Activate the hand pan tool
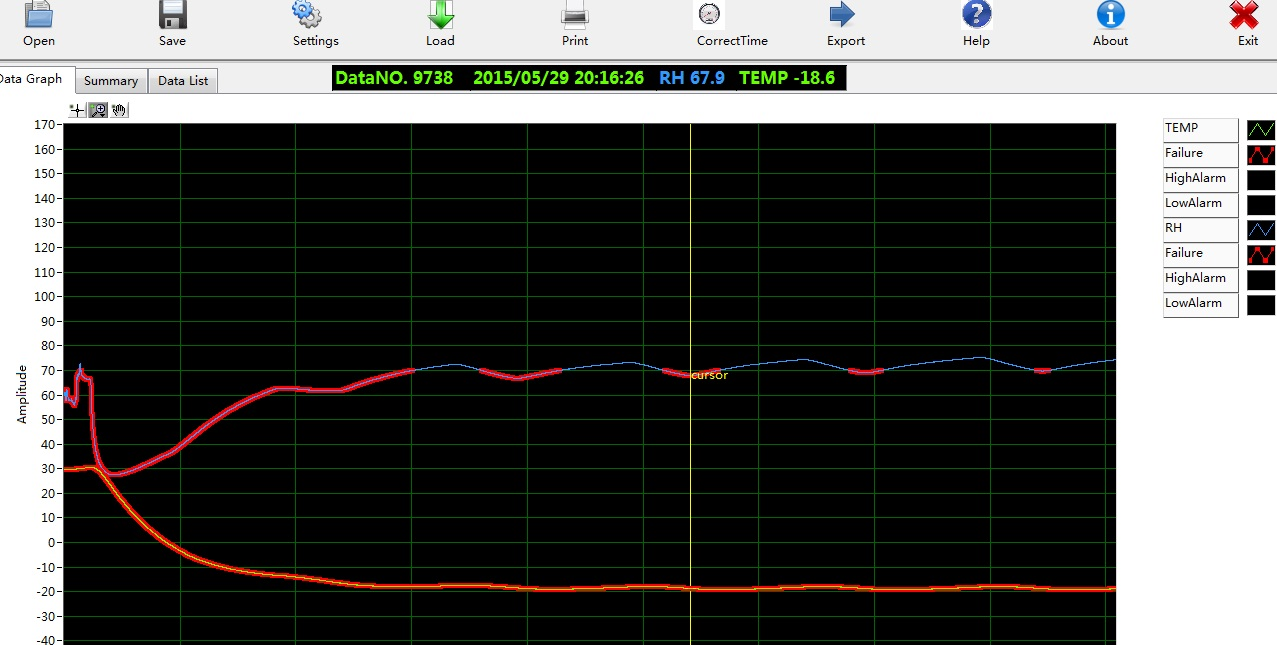The width and height of the screenshot is (1277, 645). click(x=119, y=110)
